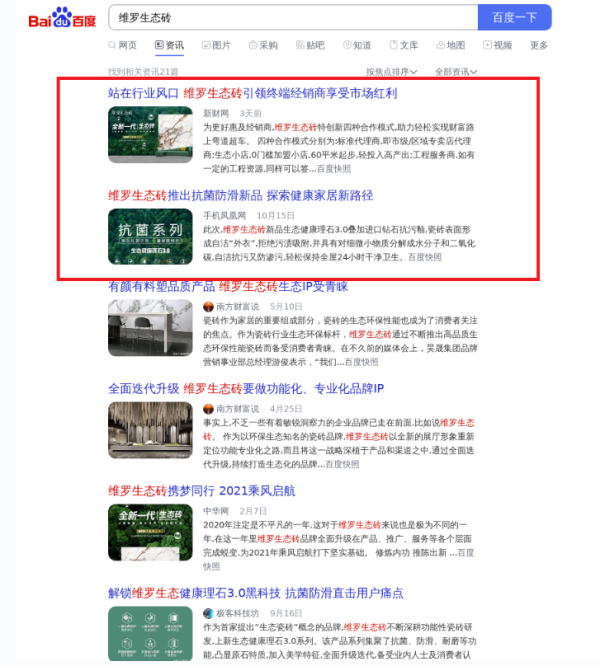This screenshot has width=600, height=666.
Task: Click 南方财富说 avatar on 5月10日 article
Action: (208, 306)
